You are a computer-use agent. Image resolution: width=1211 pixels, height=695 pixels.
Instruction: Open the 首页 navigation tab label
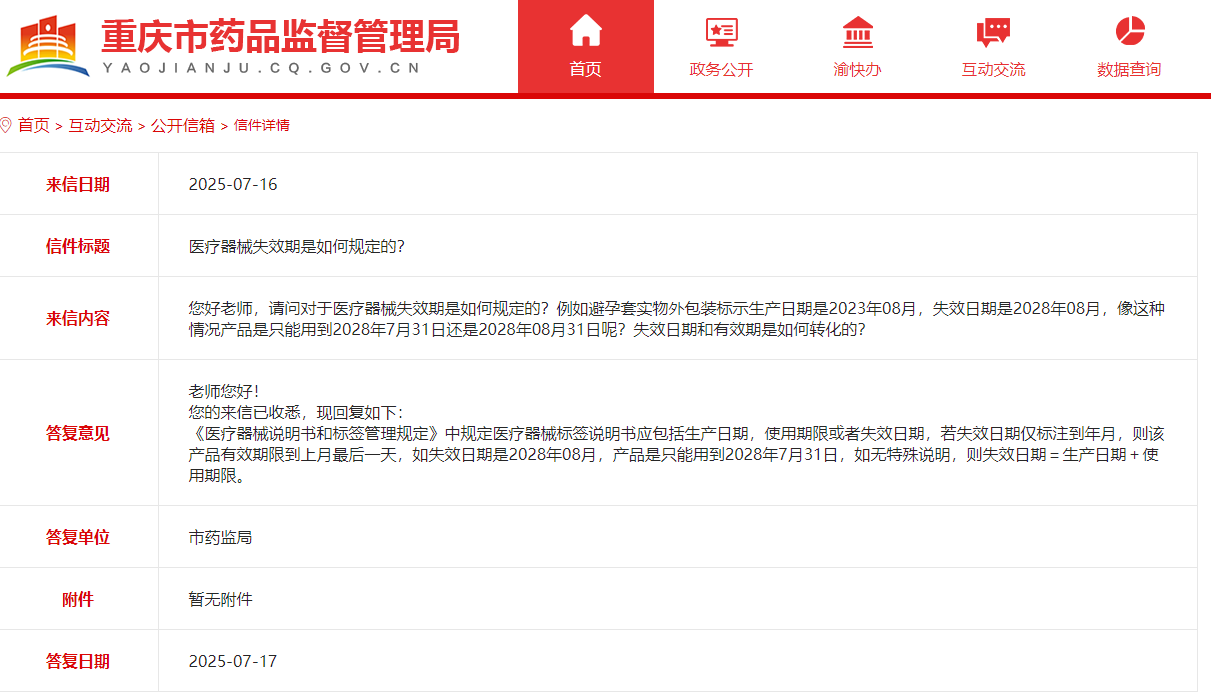coord(586,69)
